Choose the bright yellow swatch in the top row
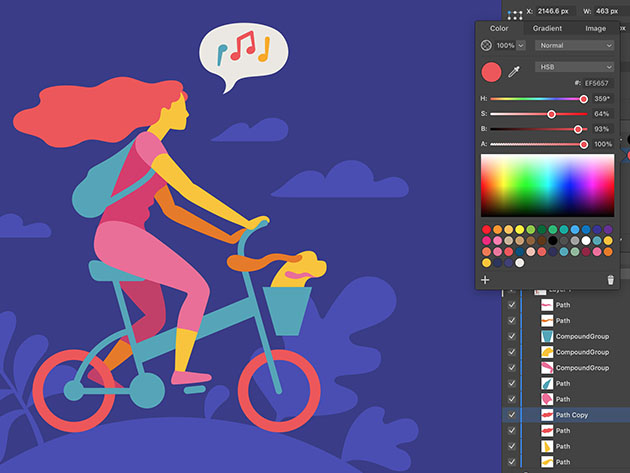630x473 pixels. [x=520, y=229]
